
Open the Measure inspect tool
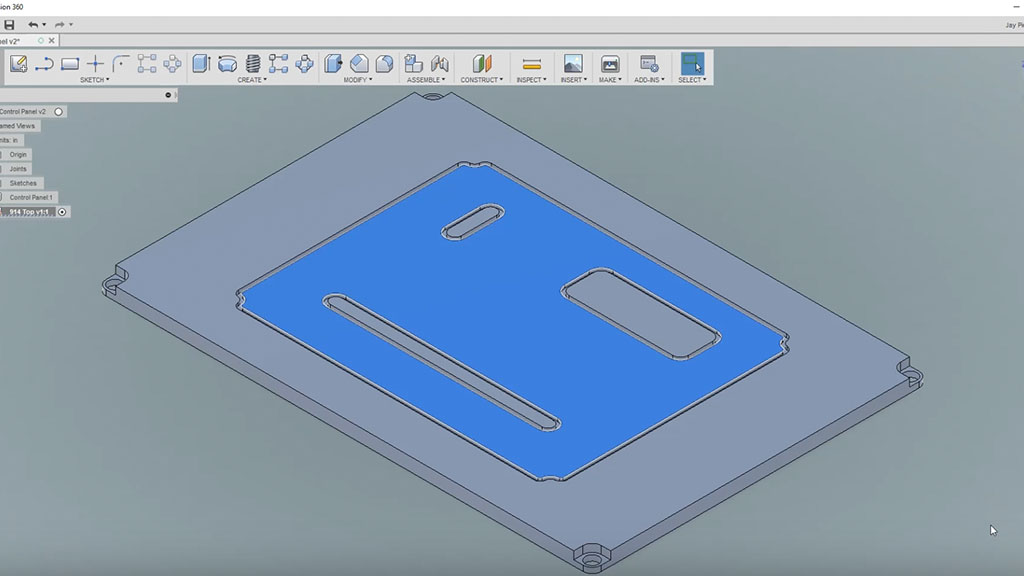(532, 64)
